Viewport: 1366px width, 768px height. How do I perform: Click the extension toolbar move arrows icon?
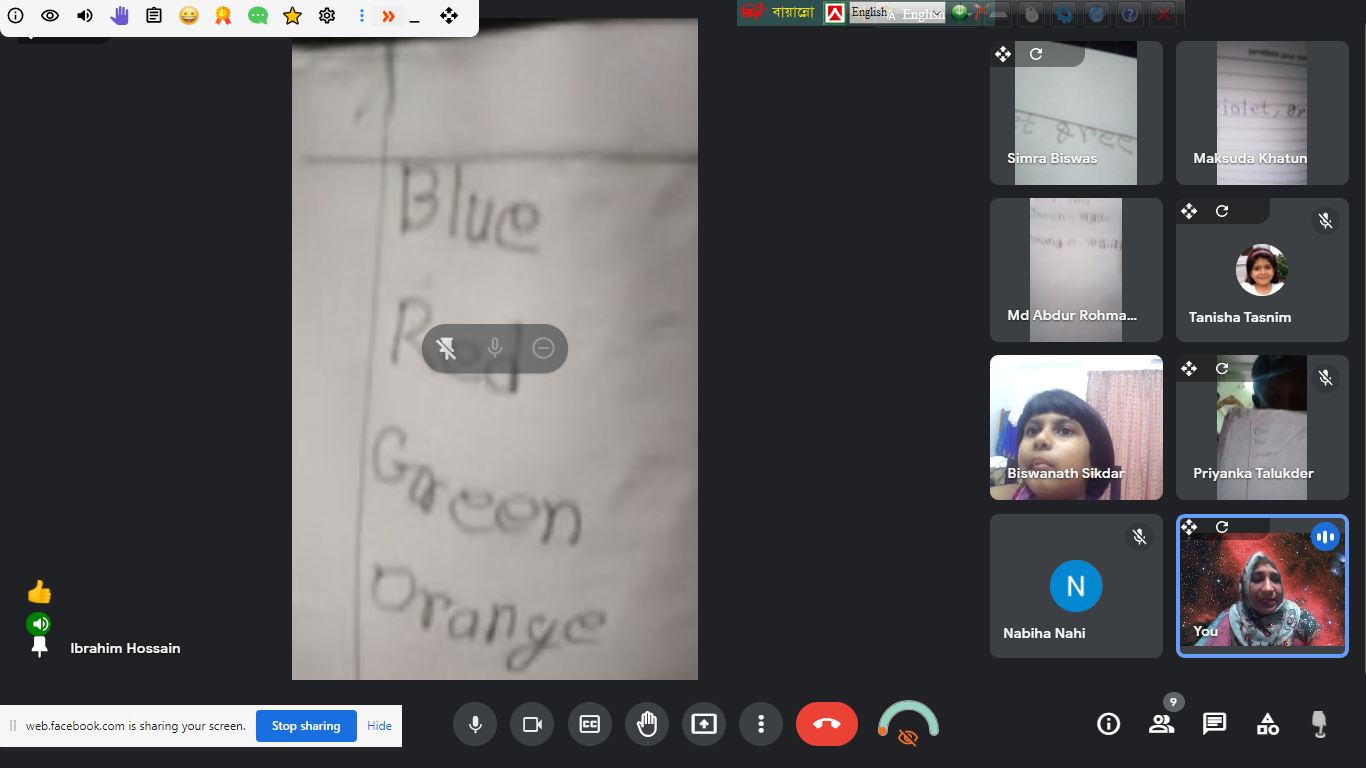coord(449,16)
